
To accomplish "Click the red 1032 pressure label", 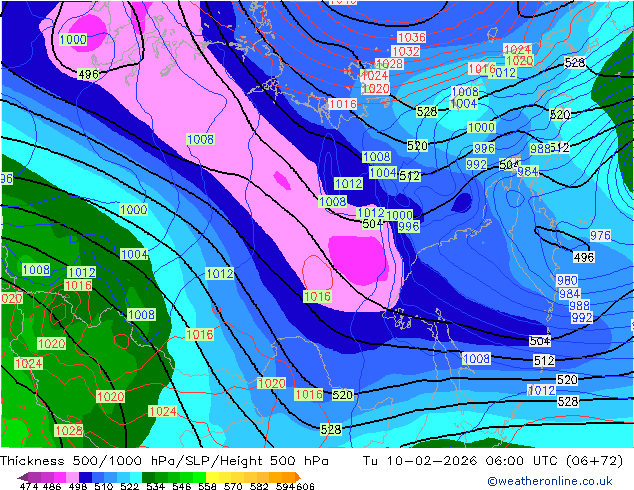I will (406, 51).
